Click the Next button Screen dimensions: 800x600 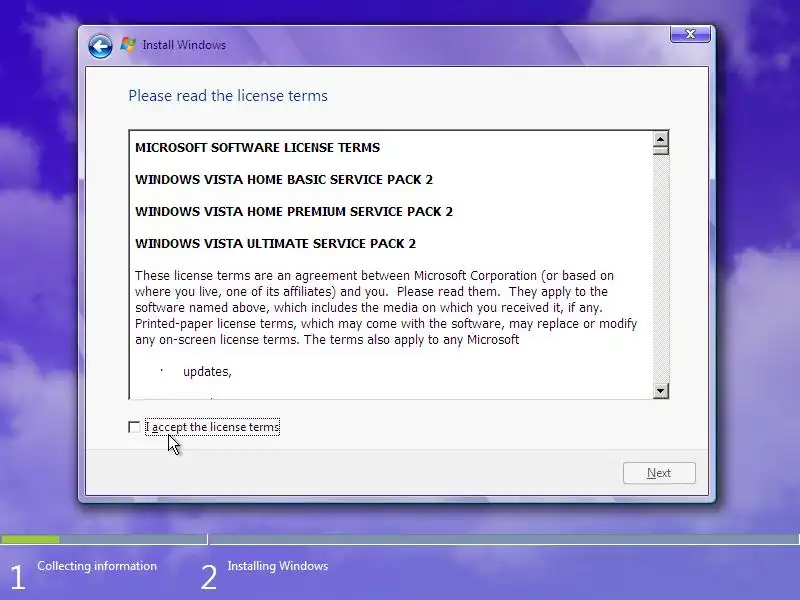point(659,473)
